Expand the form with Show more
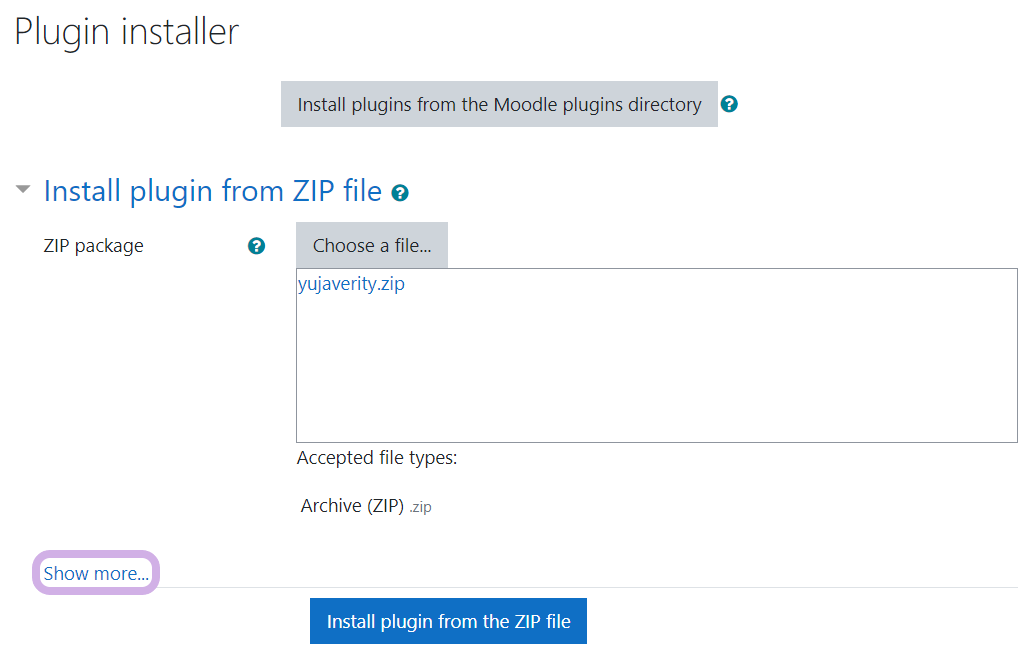Image resolution: width=1030 pixels, height=662 pixels. pyautogui.click(x=96, y=573)
